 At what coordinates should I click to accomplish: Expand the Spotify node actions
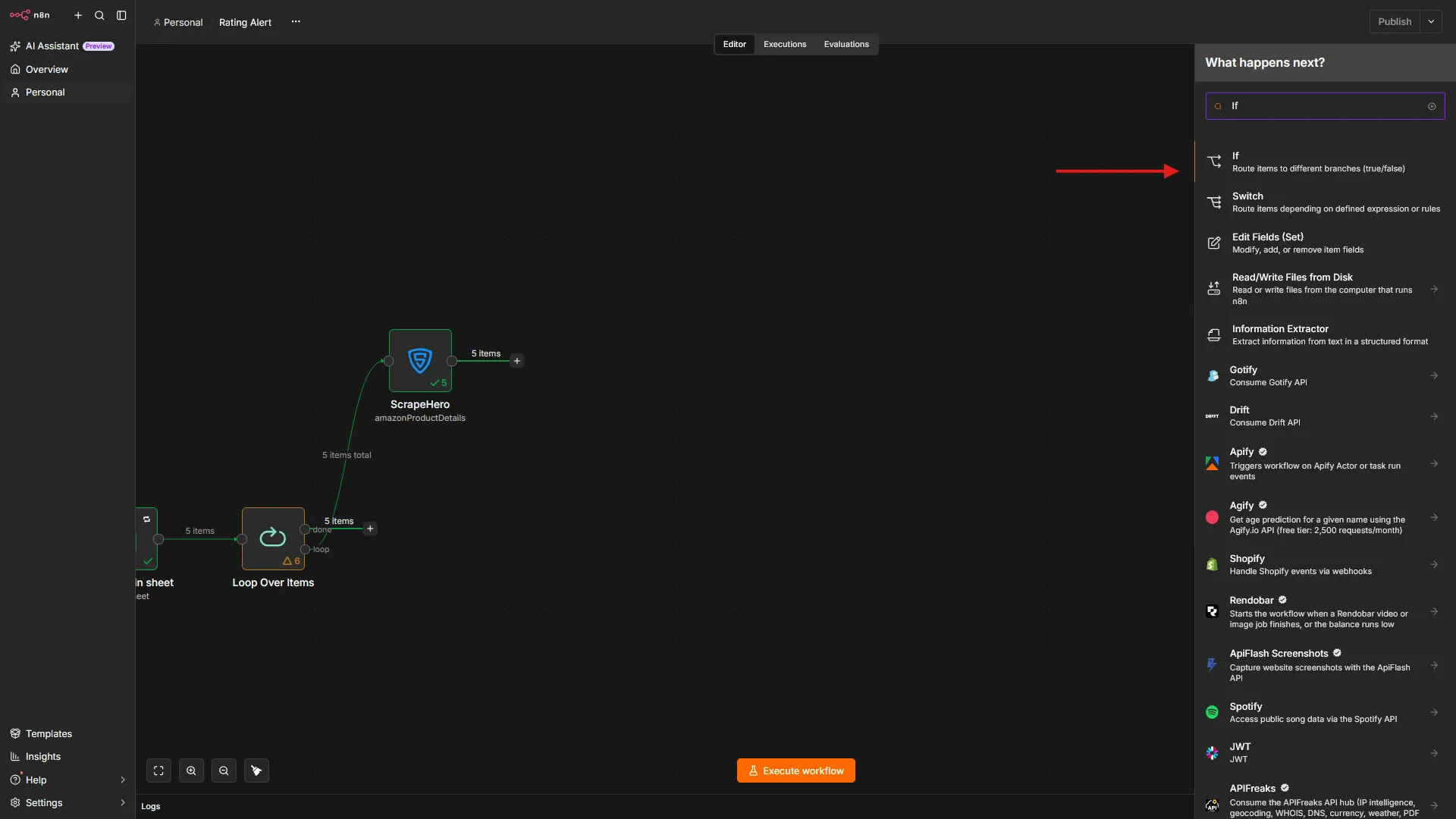[x=1434, y=712]
